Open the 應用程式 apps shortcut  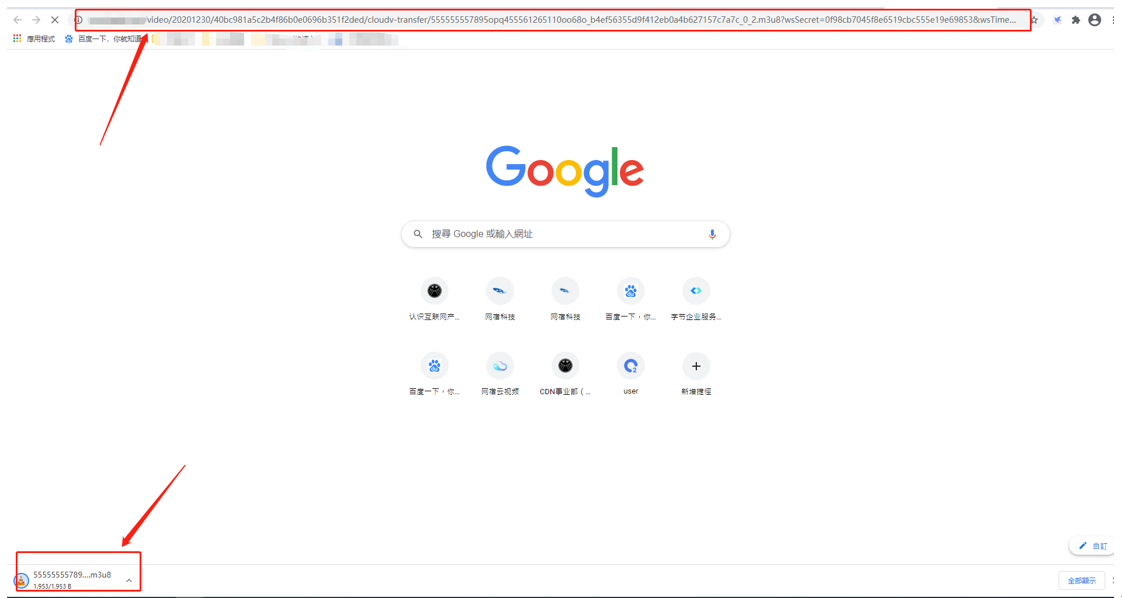(x=34, y=39)
